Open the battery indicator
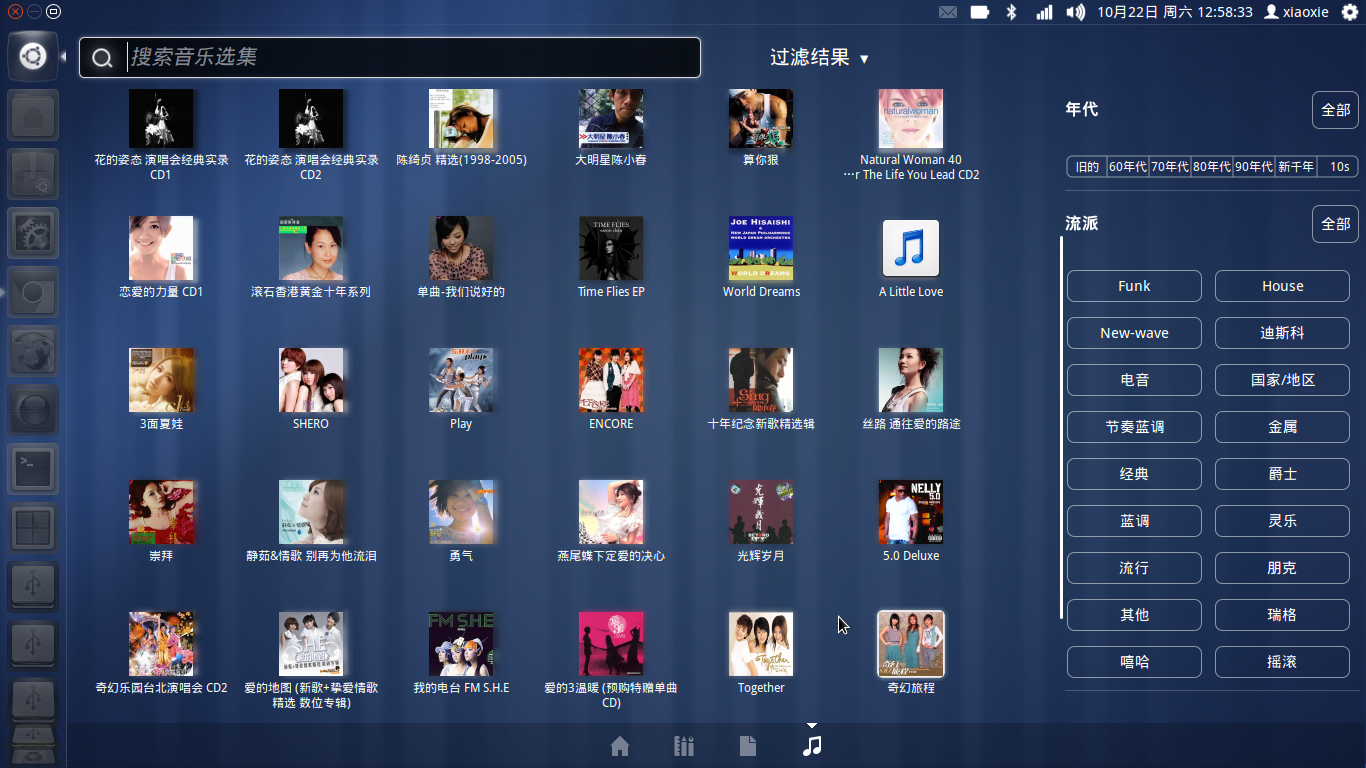 click(980, 12)
